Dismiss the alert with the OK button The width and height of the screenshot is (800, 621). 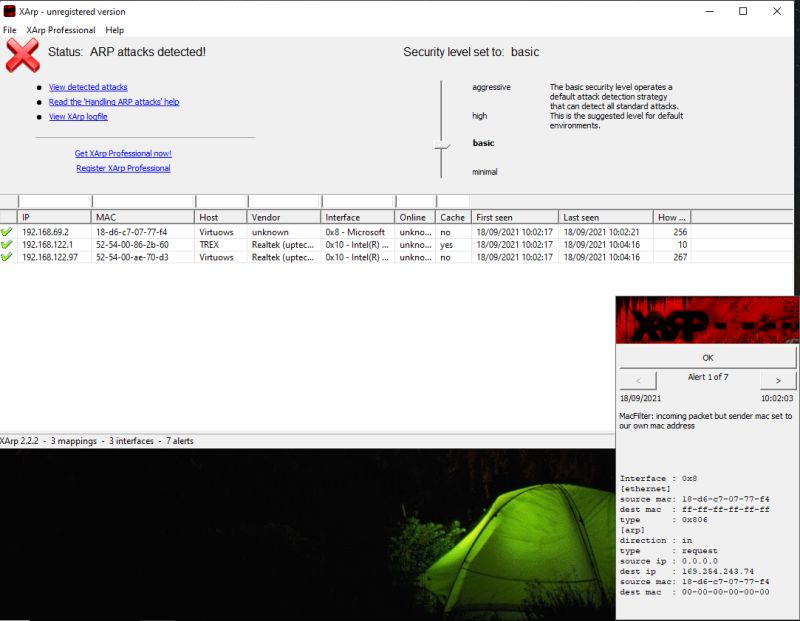click(x=709, y=356)
